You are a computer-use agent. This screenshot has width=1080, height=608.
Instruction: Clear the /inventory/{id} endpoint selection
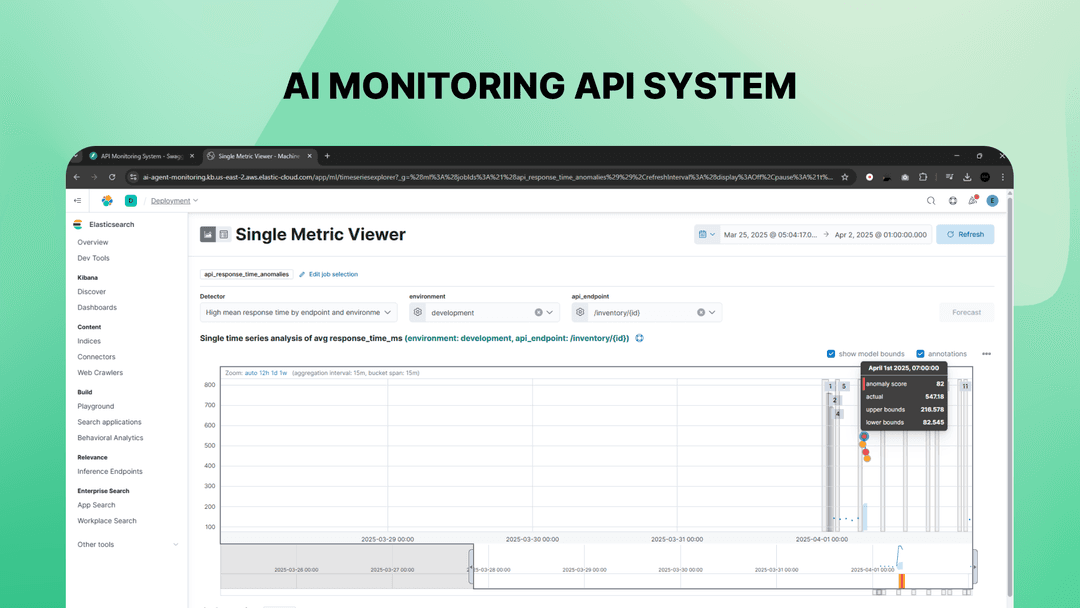[x=700, y=312]
